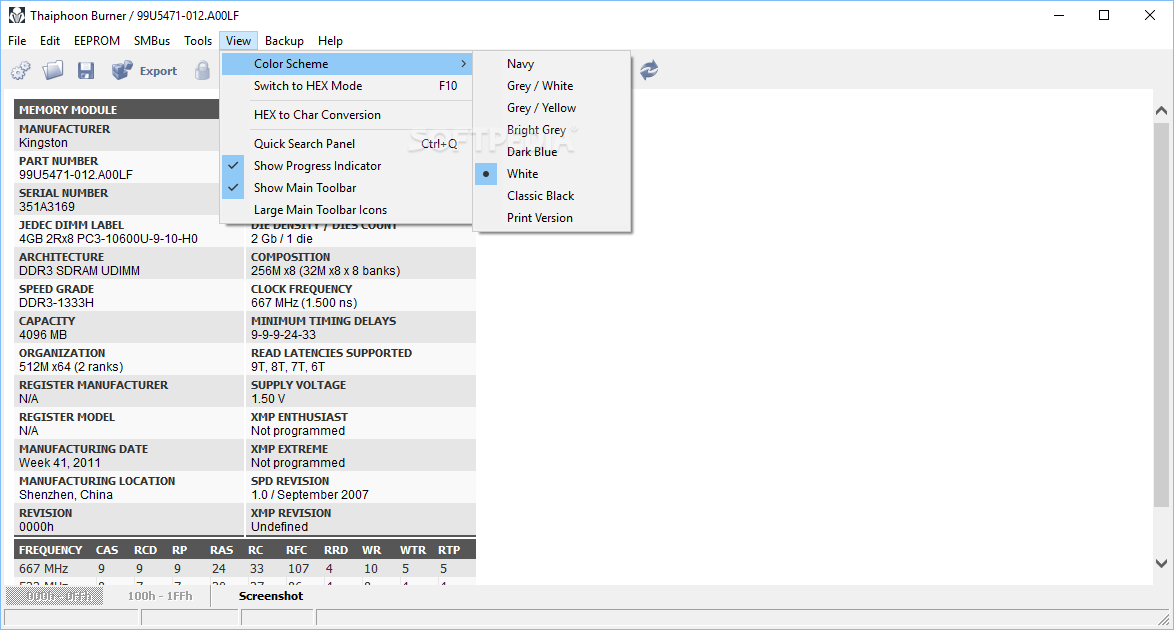Close the open View menu
Viewport: 1174px width, 630px height.
[x=239, y=40]
